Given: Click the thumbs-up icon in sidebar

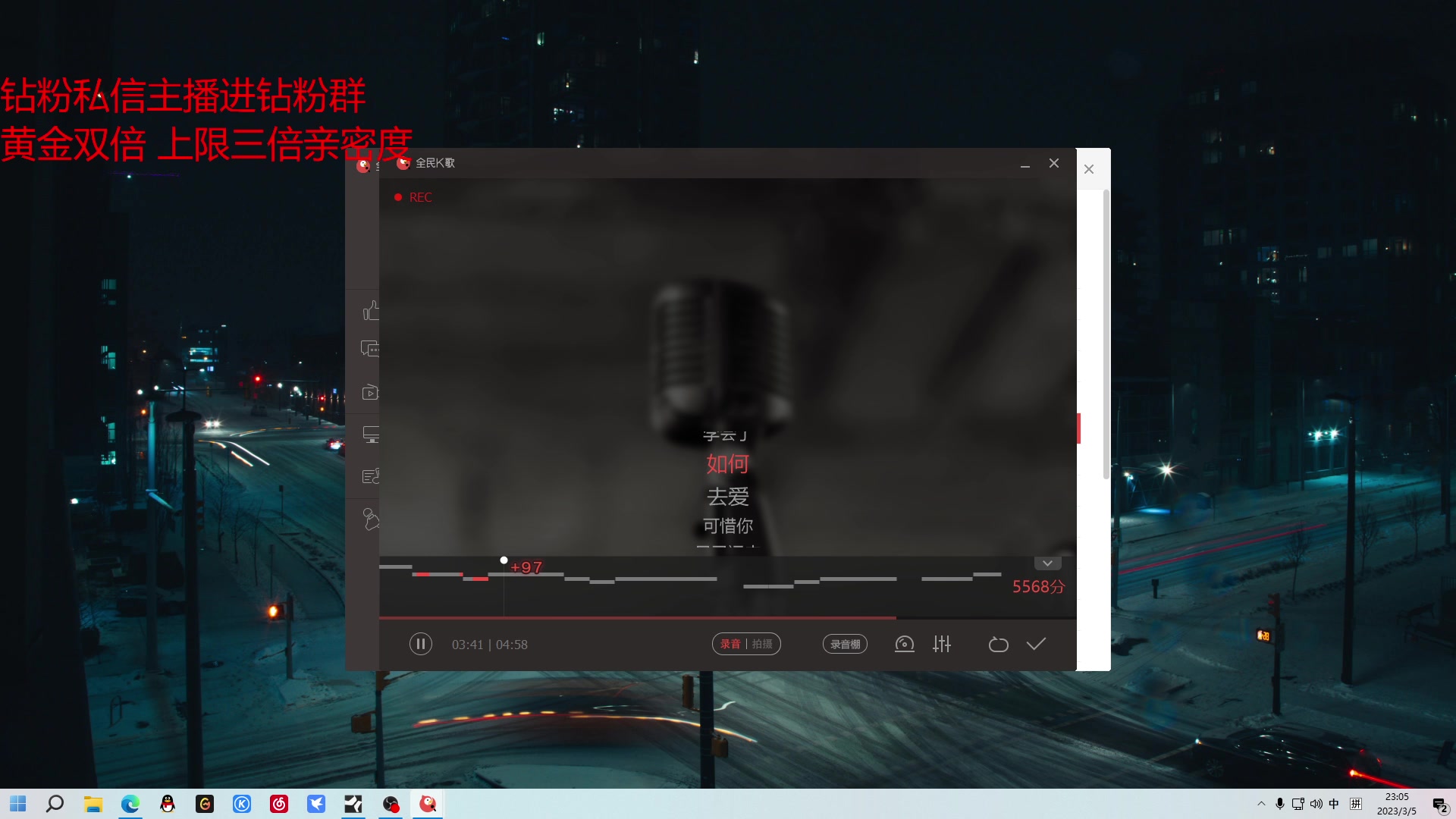Looking at the screenshot, I should (x=370, y=310).
